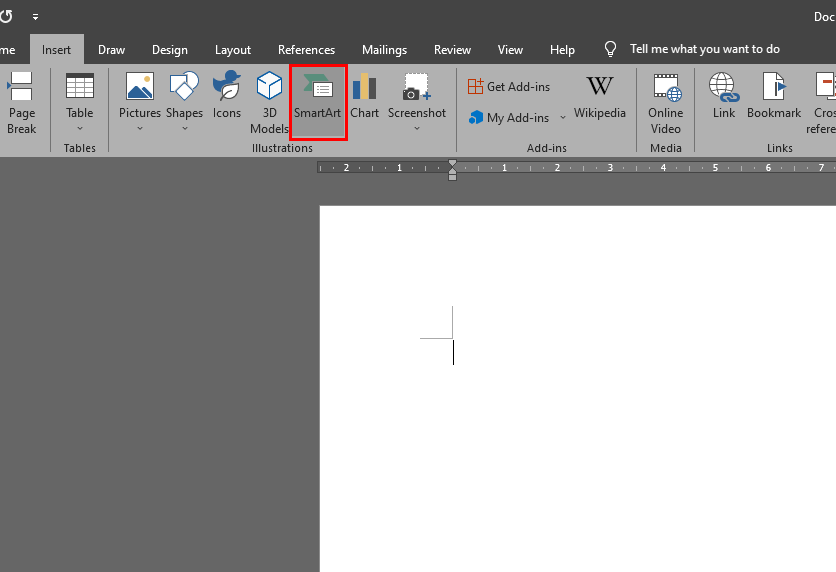Switch to the Draw tab

click(111, 50)
